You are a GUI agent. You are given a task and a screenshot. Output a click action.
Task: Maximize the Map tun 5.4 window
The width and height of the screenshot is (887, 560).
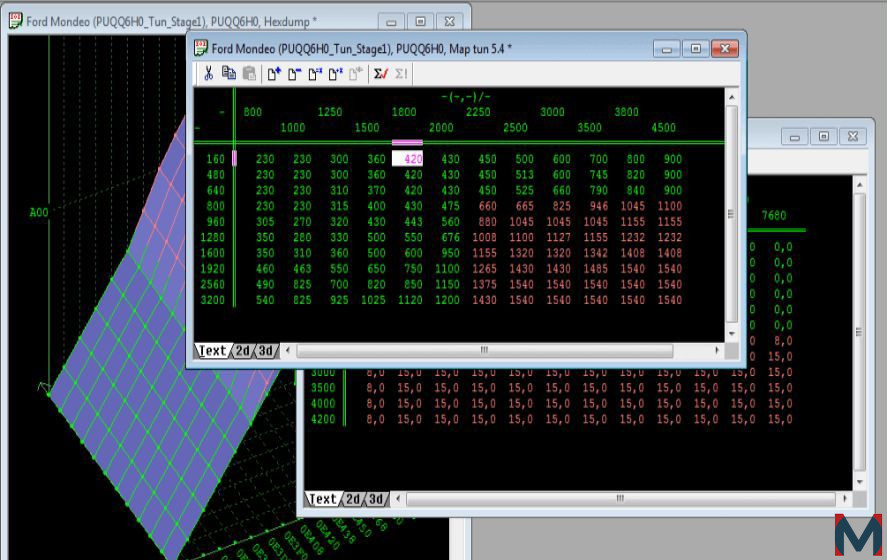[696, 49]
